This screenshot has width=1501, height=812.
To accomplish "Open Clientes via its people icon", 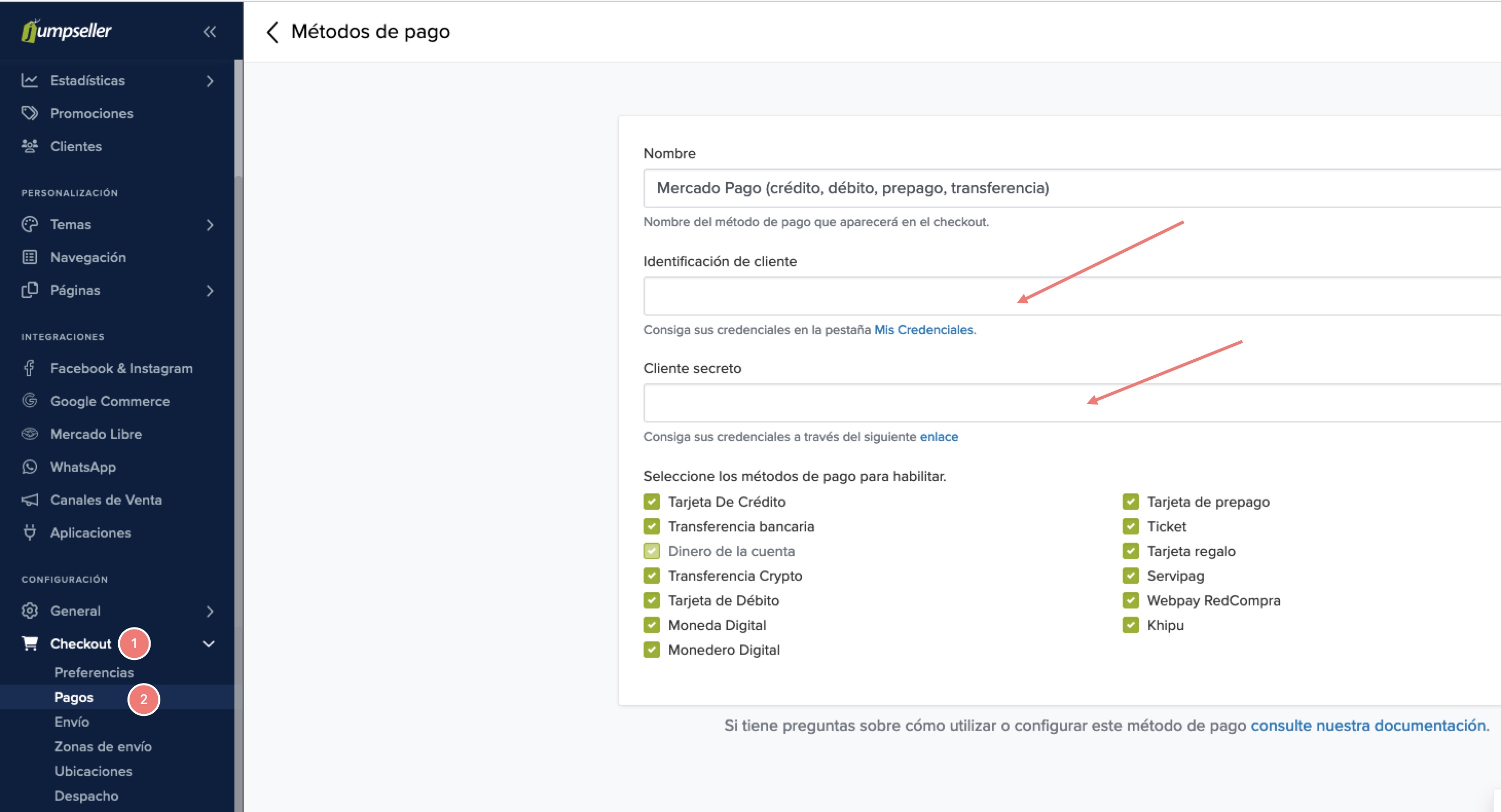I will point(30,146).
